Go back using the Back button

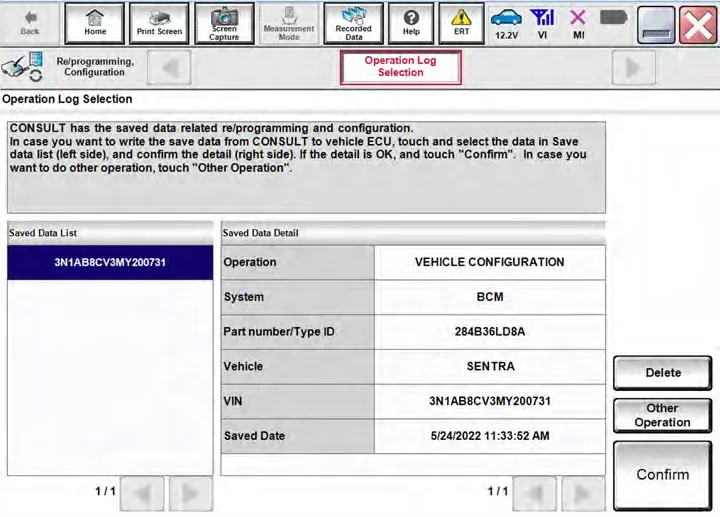click(x=30, y=23)
